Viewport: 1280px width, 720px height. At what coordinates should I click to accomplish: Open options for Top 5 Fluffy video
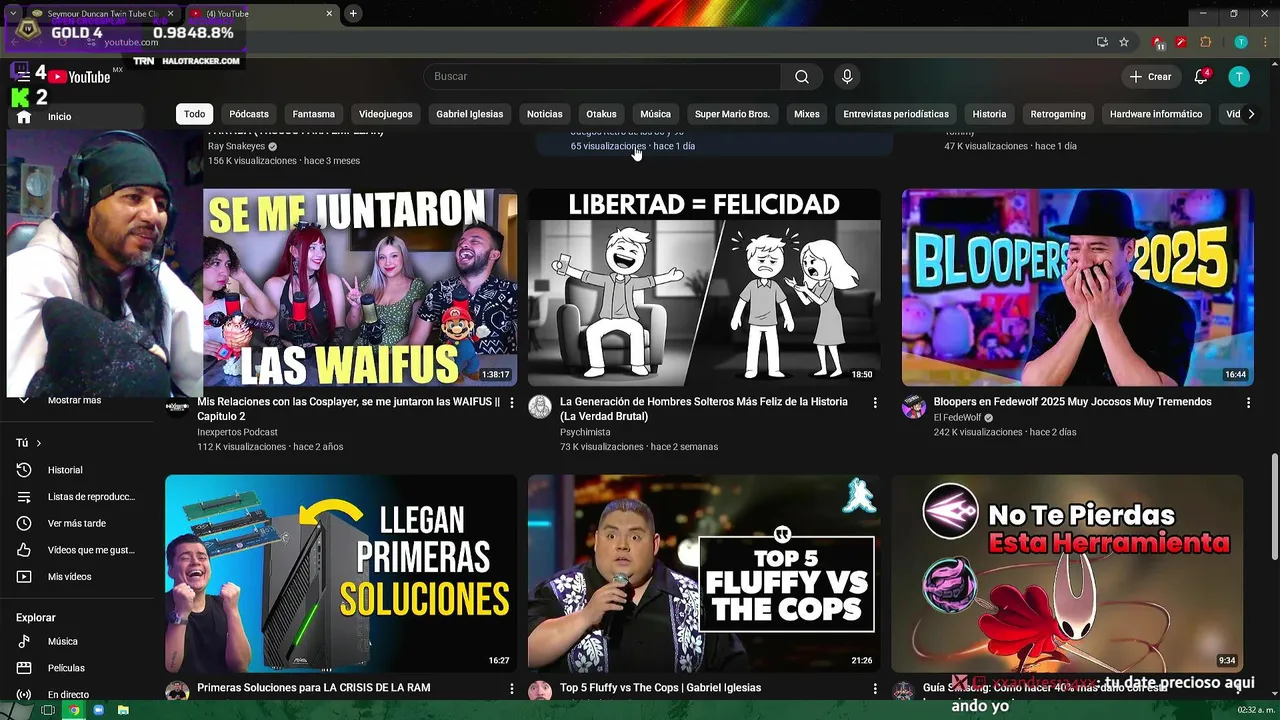click(x=875, y=688)
